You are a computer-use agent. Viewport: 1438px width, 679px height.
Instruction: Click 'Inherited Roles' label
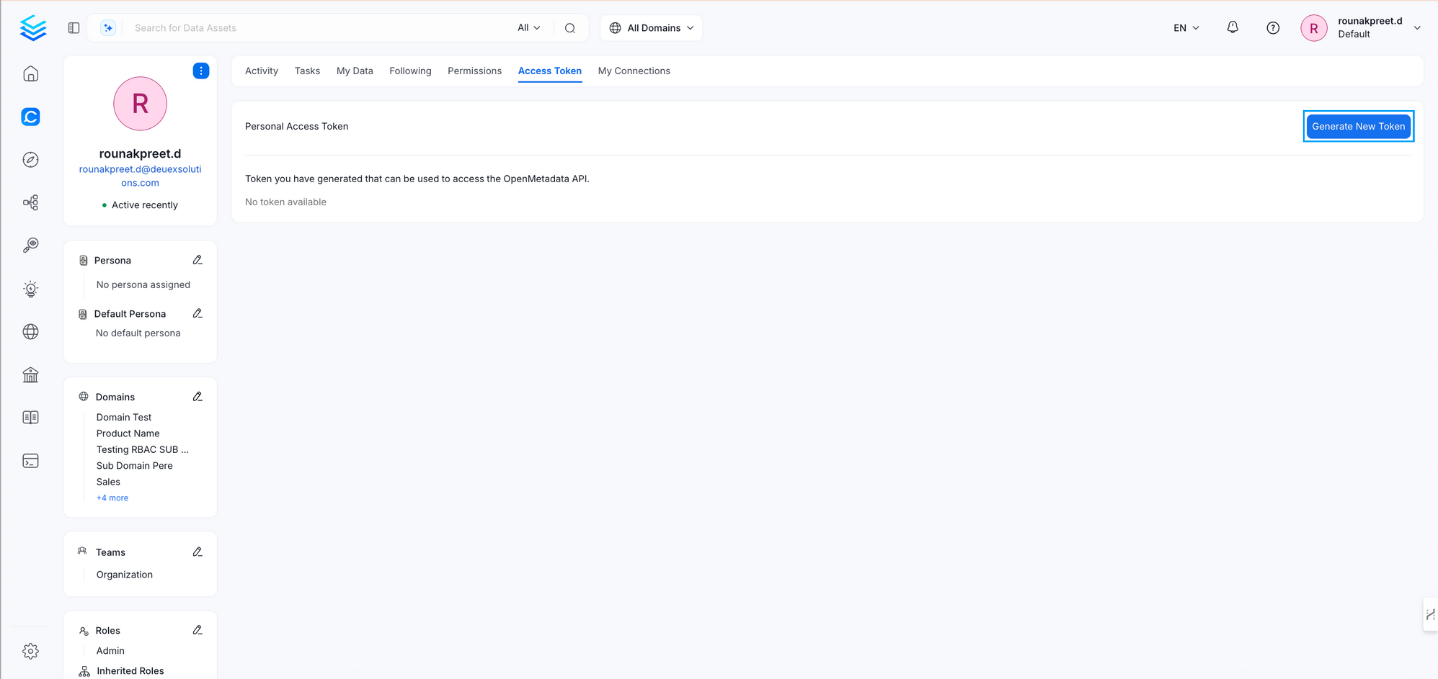(130, 671)
